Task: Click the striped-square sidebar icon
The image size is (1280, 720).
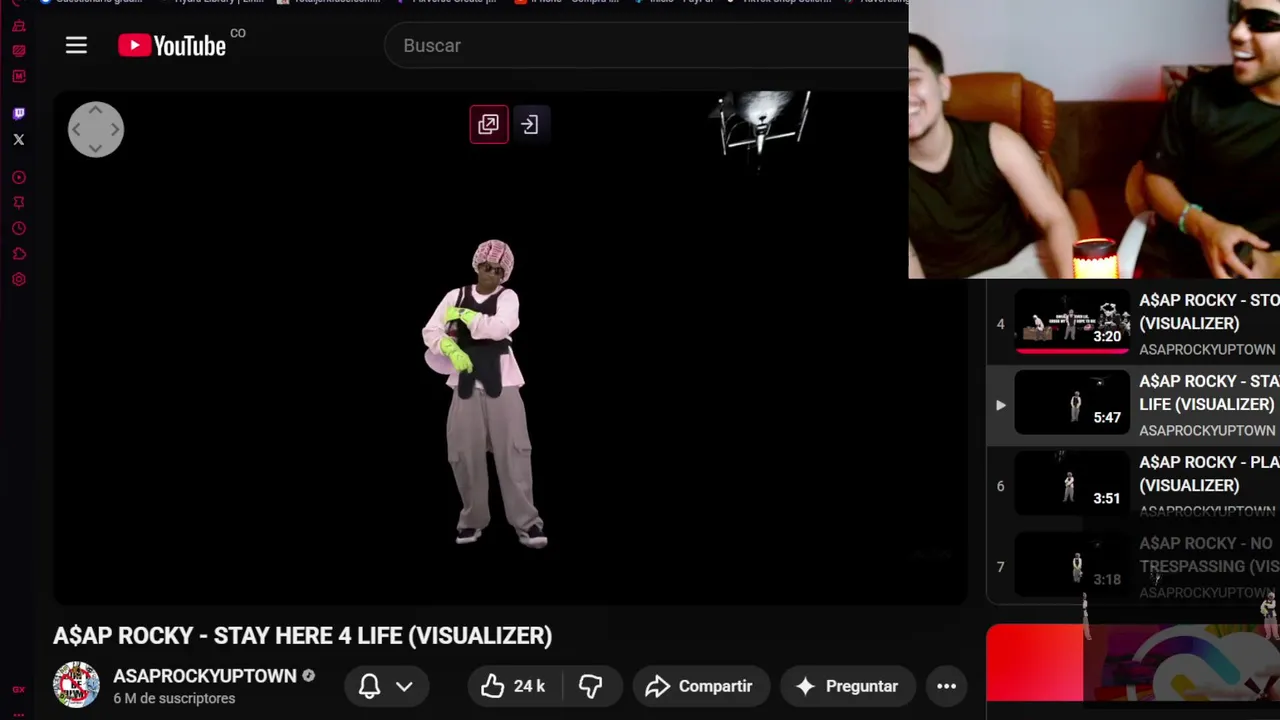Action: (x=19, y=51)
